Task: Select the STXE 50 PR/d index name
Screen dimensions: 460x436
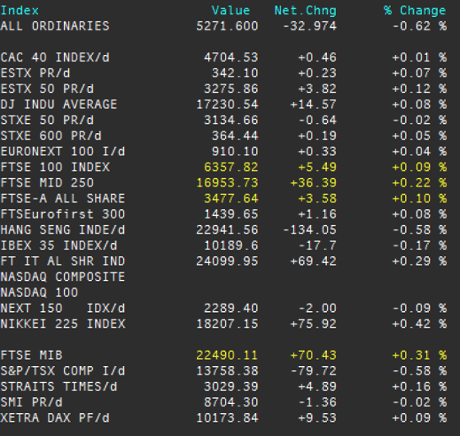Action: [x=47, y=120]
